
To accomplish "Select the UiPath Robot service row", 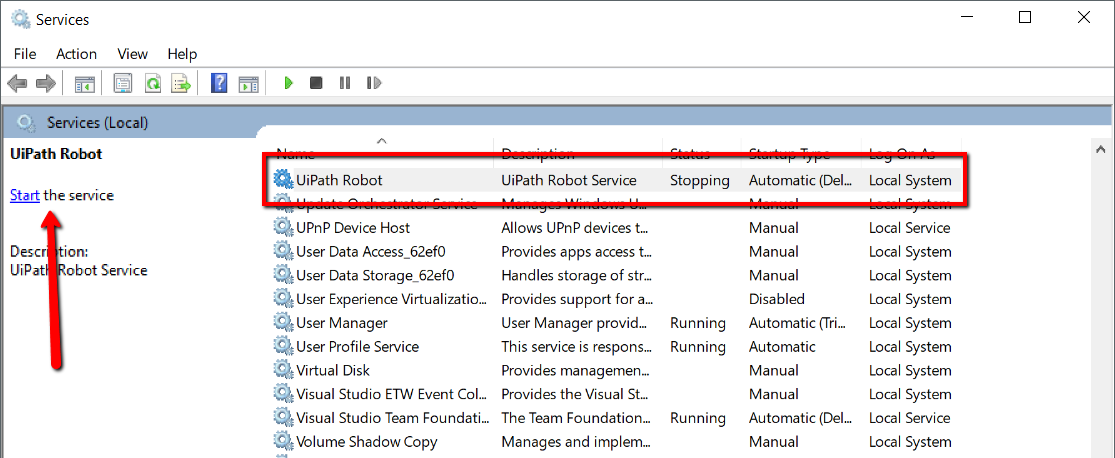I will [613, 181].
